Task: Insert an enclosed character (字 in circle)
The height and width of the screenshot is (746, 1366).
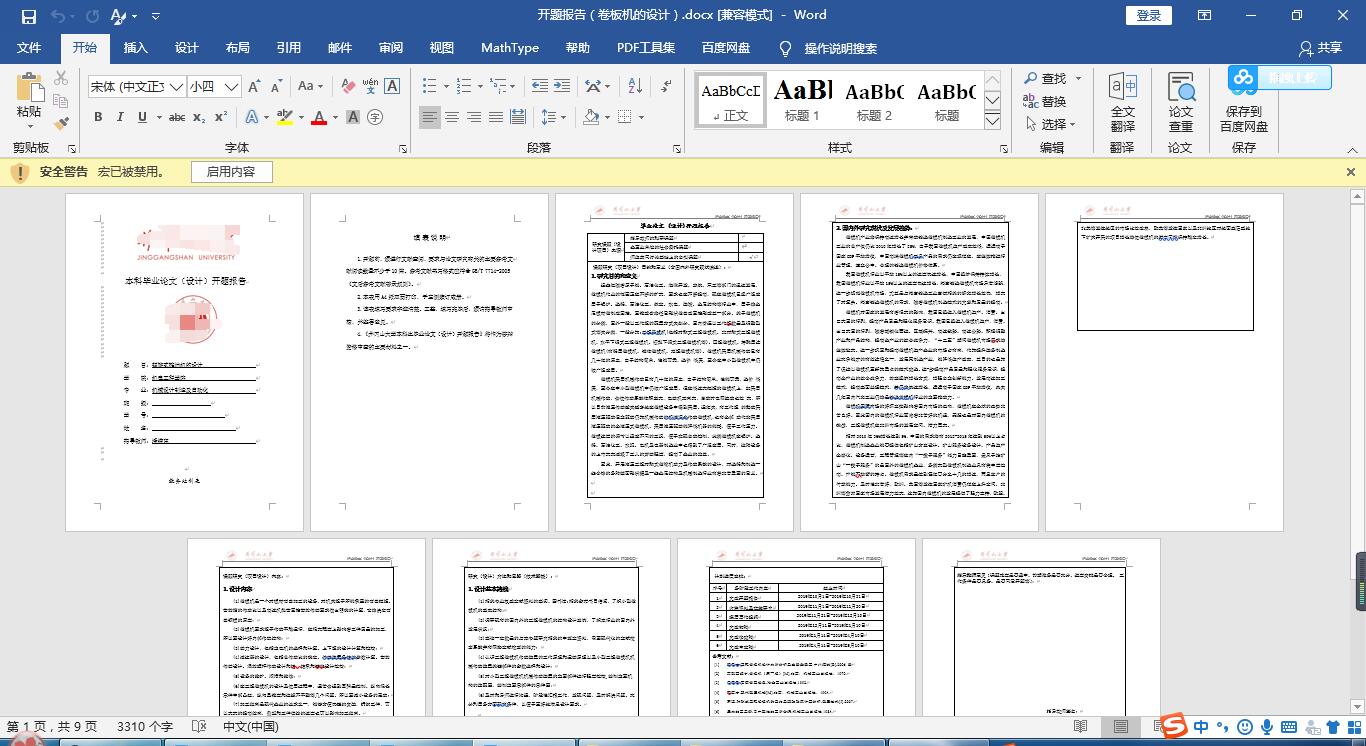Action: [375, 117]
